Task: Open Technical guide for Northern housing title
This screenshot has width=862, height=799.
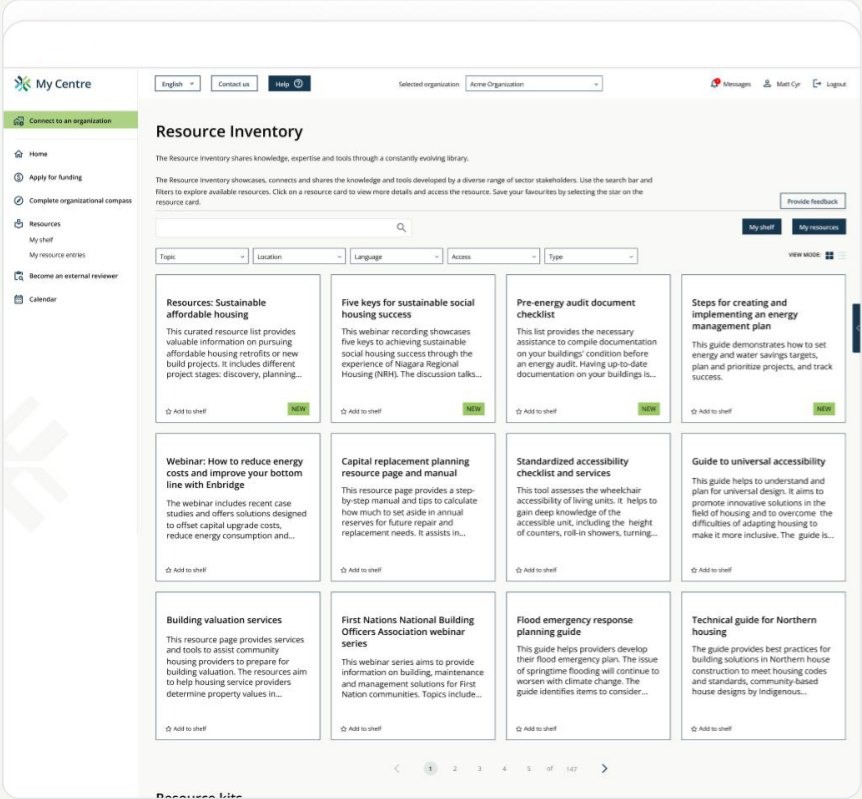Action: (x=754, y=626)
